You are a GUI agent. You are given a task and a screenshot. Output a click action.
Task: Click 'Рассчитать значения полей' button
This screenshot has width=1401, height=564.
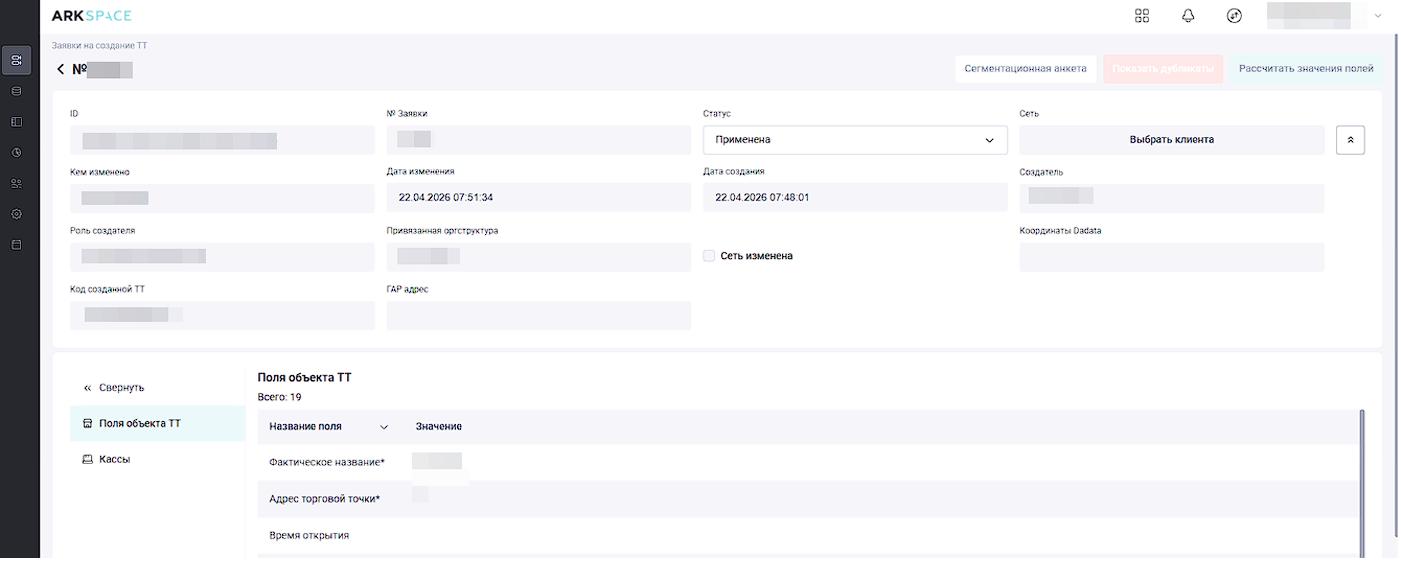coord(1305,69)
